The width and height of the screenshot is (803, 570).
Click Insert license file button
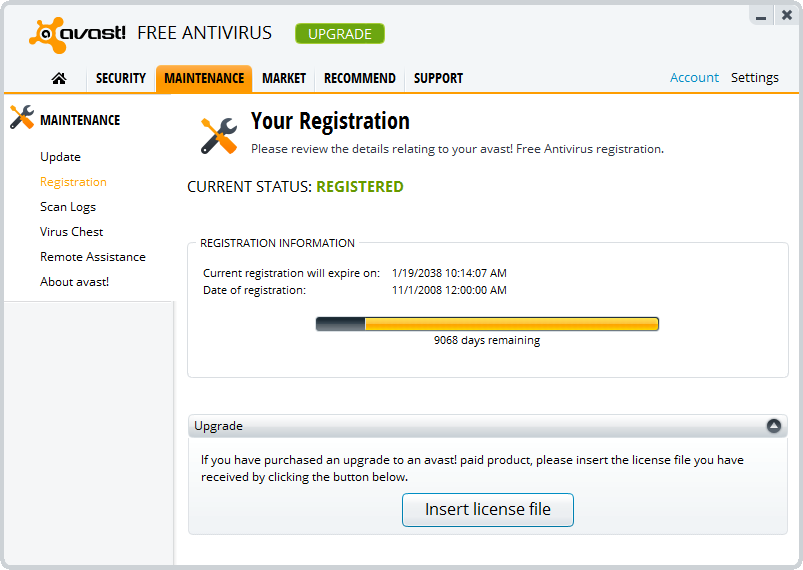tap(488, 510)
